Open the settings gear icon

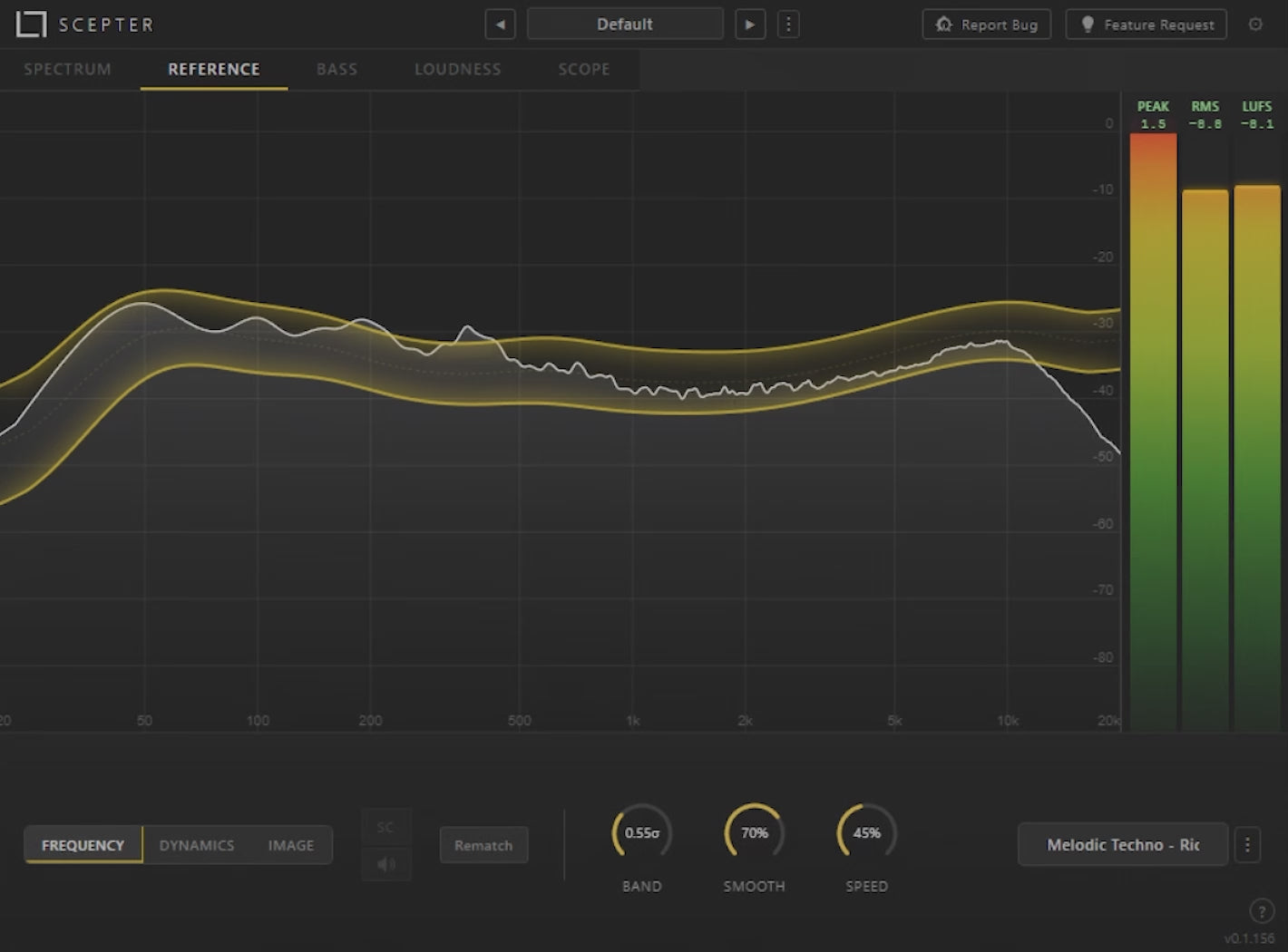pos(1255,24)
